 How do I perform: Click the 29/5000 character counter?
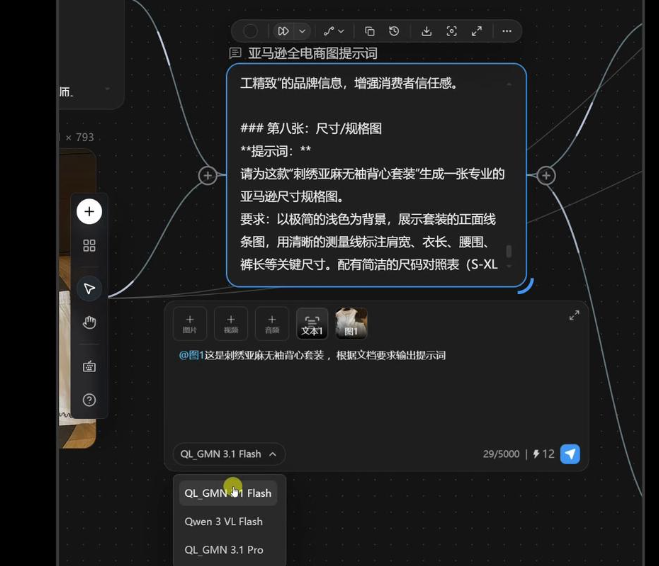click(501, 454)
